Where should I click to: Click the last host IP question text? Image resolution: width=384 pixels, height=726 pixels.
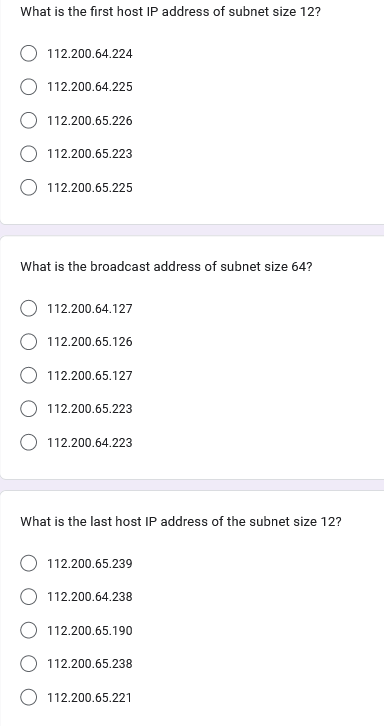[181, 521]
